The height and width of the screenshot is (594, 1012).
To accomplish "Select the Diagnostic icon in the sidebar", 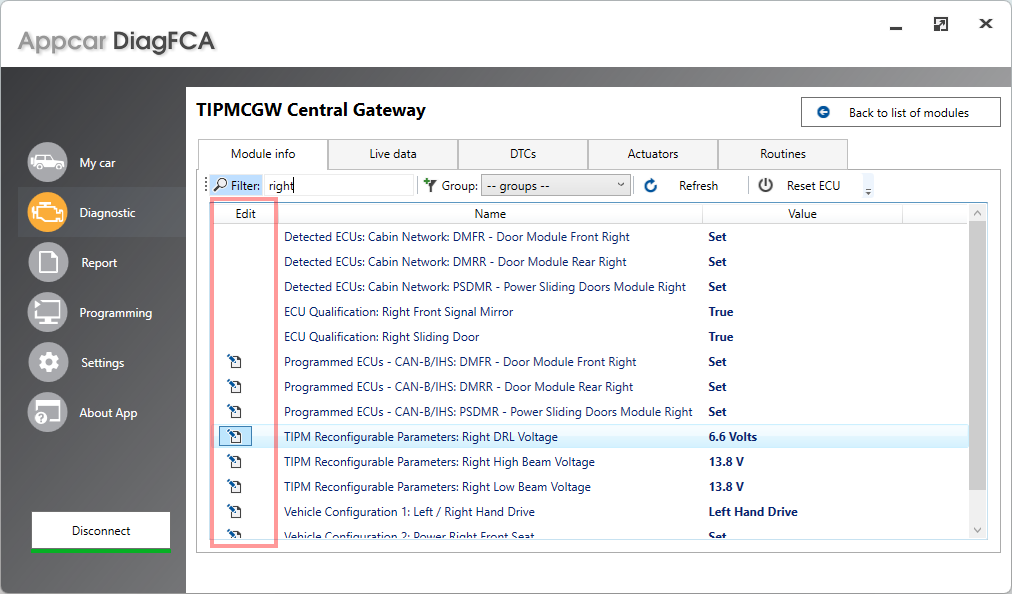I will [48, 212].
